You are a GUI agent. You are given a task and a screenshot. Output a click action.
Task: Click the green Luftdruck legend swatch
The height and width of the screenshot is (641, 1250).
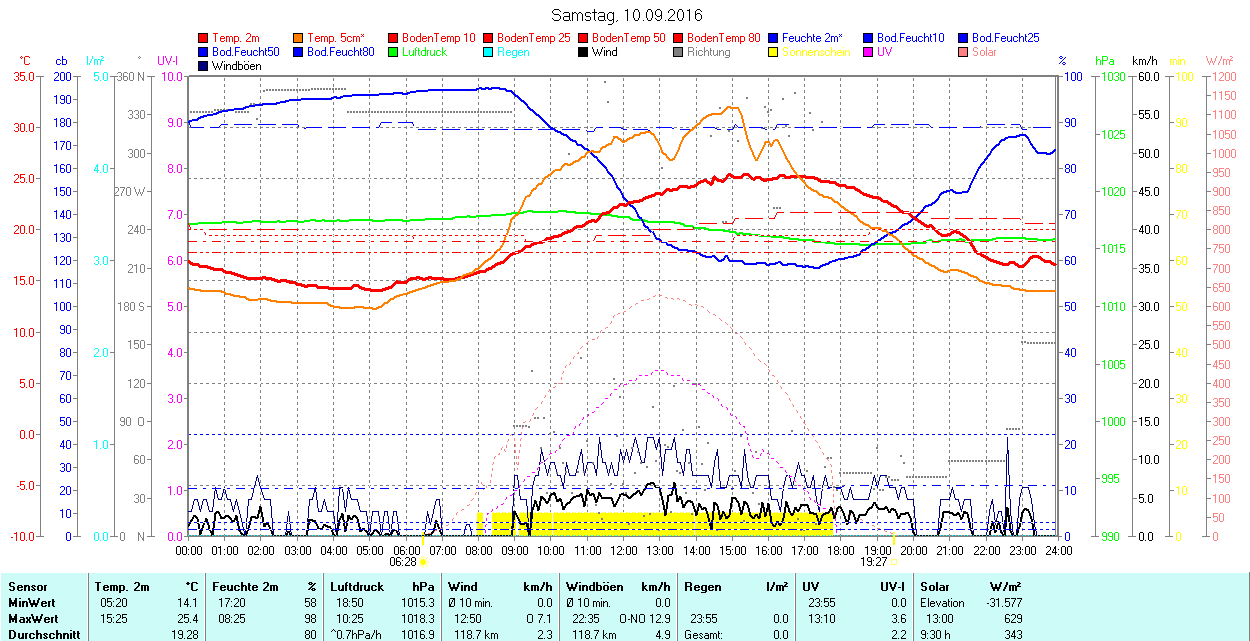[394, 52]
